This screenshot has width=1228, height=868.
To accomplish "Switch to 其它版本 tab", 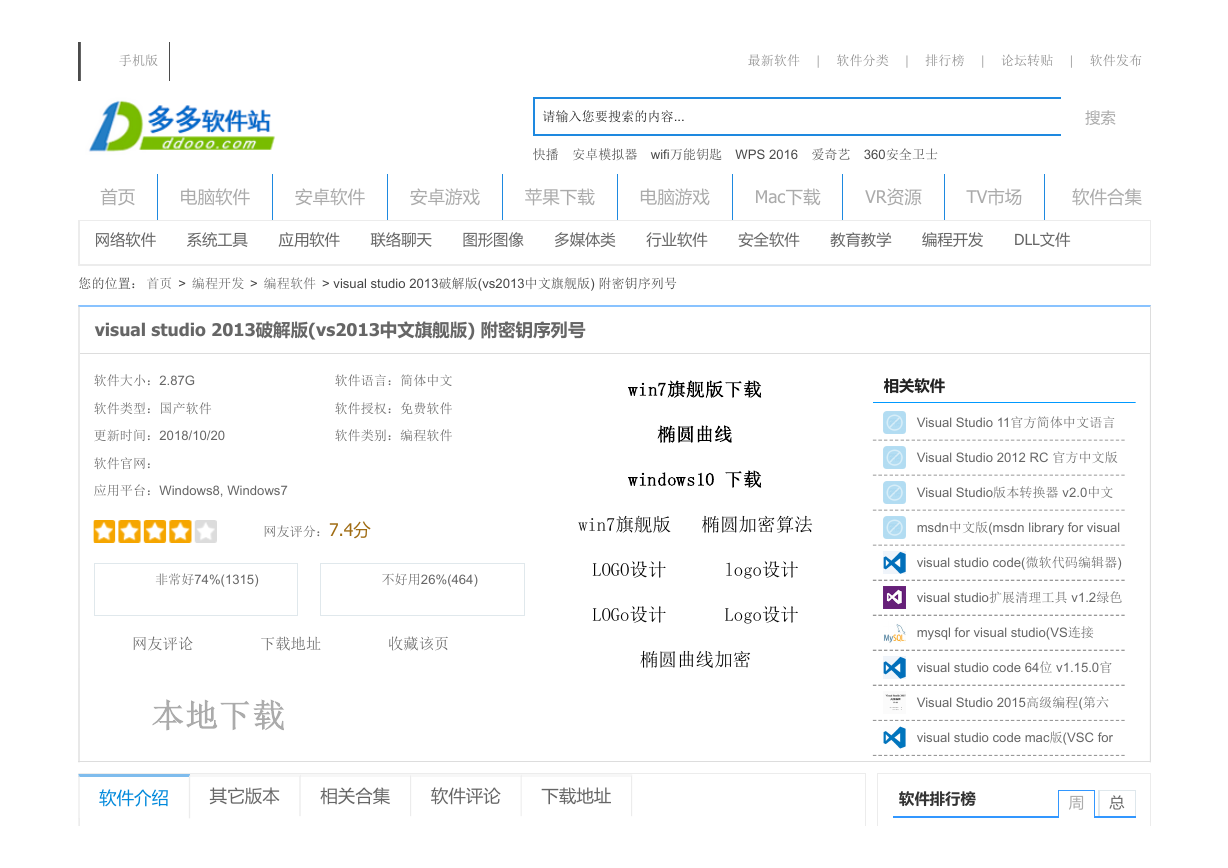I will [245, 797].
